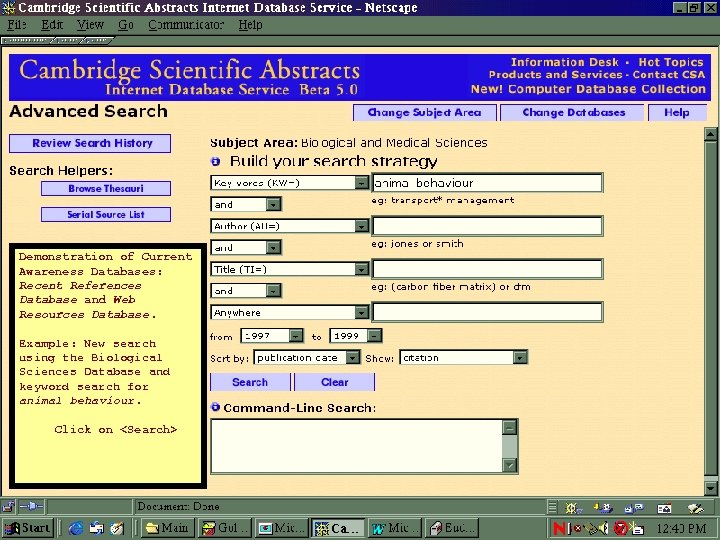Launch Internet Explorer from quick launch
The image size is (720, 540).
click(76, 528)
